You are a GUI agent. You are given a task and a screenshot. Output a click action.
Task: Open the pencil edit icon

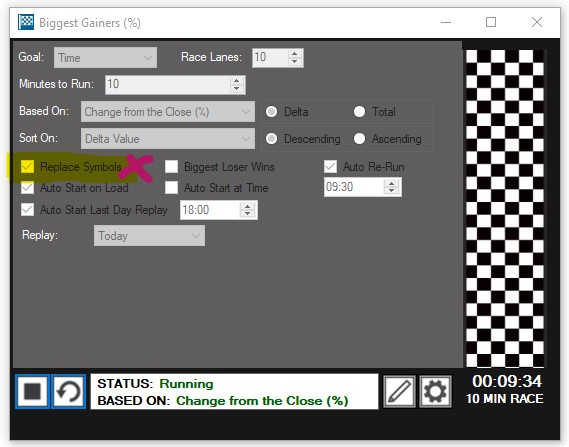(x=399, y=391)
